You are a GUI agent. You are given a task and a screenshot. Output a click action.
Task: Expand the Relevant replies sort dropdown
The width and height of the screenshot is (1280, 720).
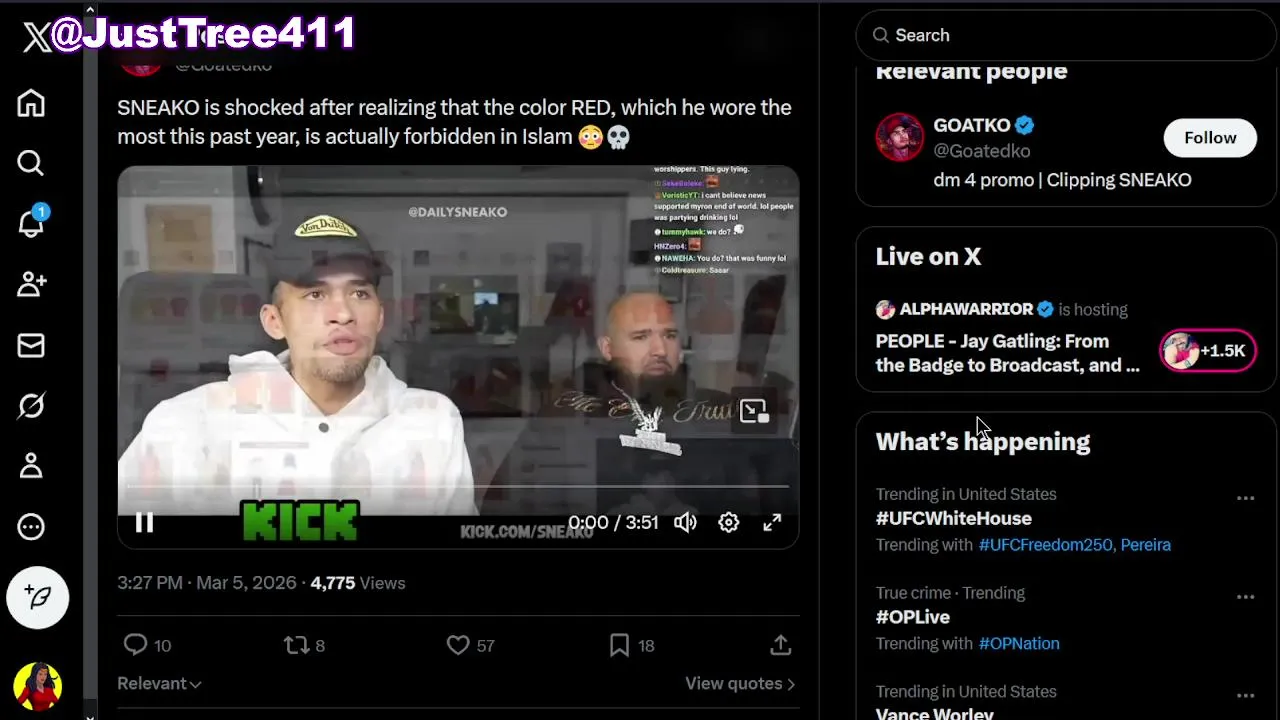pos(159,683)
